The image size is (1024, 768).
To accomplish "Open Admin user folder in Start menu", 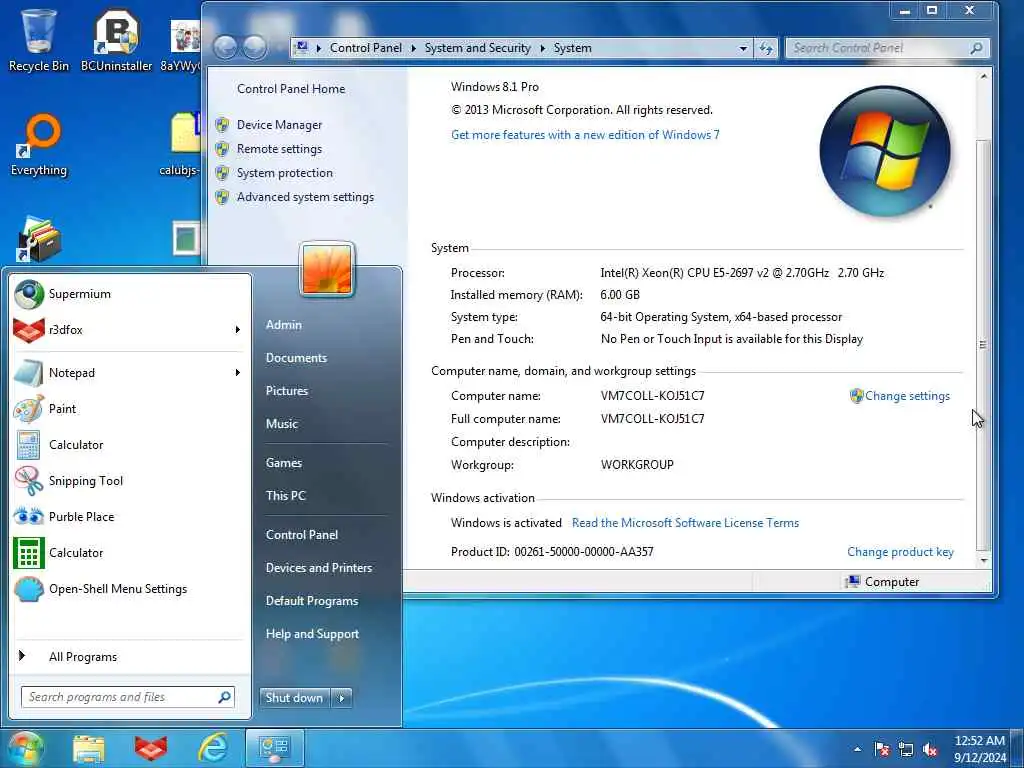I will [x=283, y=325].
